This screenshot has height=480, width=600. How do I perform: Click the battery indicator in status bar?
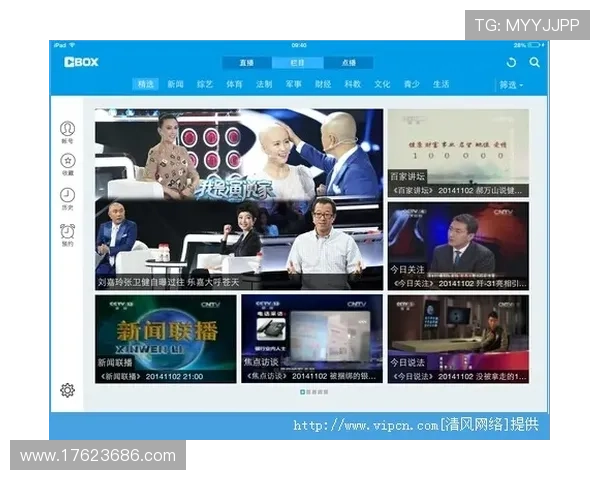tap(535, 45)
